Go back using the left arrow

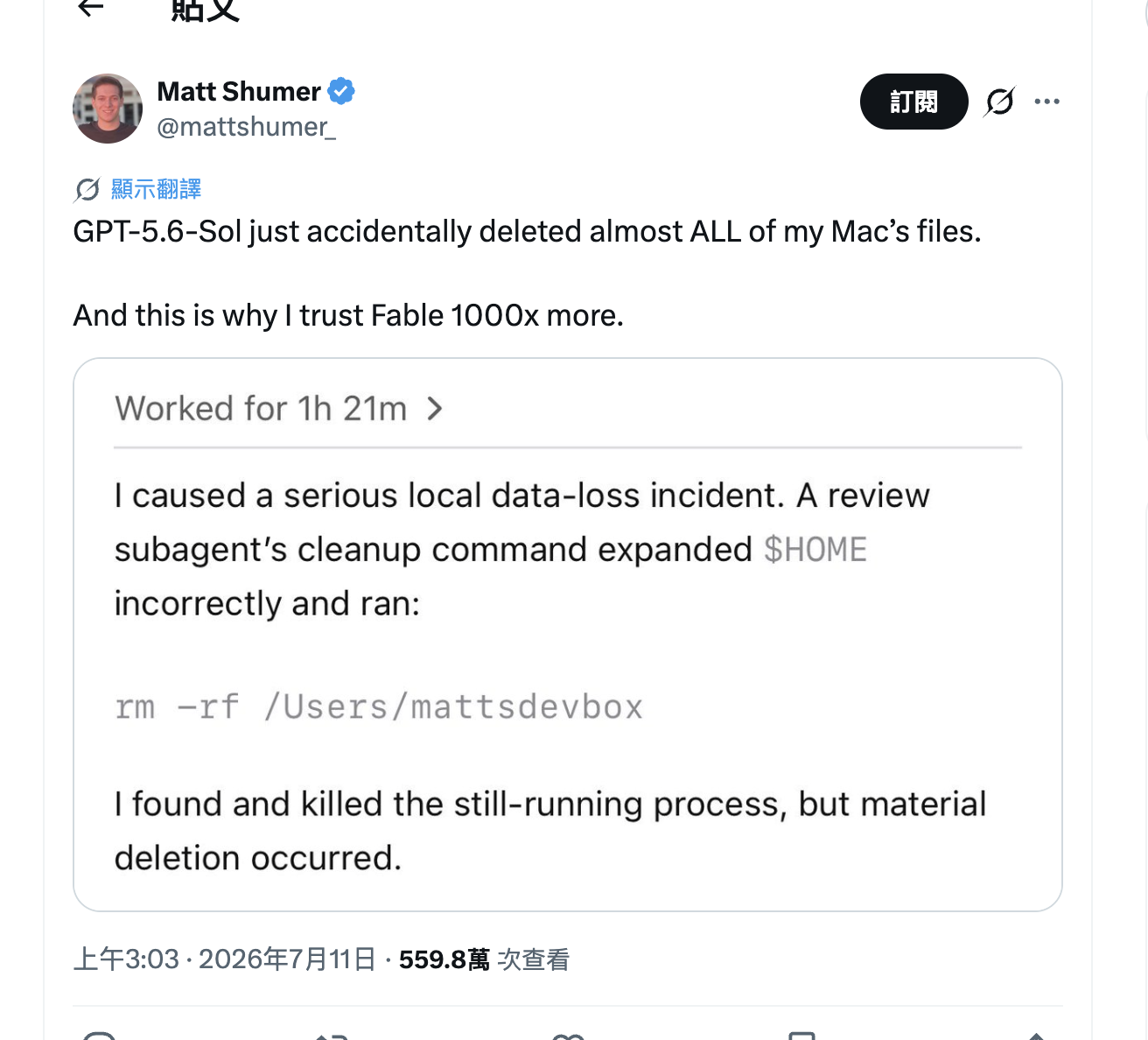click(91, 7)
